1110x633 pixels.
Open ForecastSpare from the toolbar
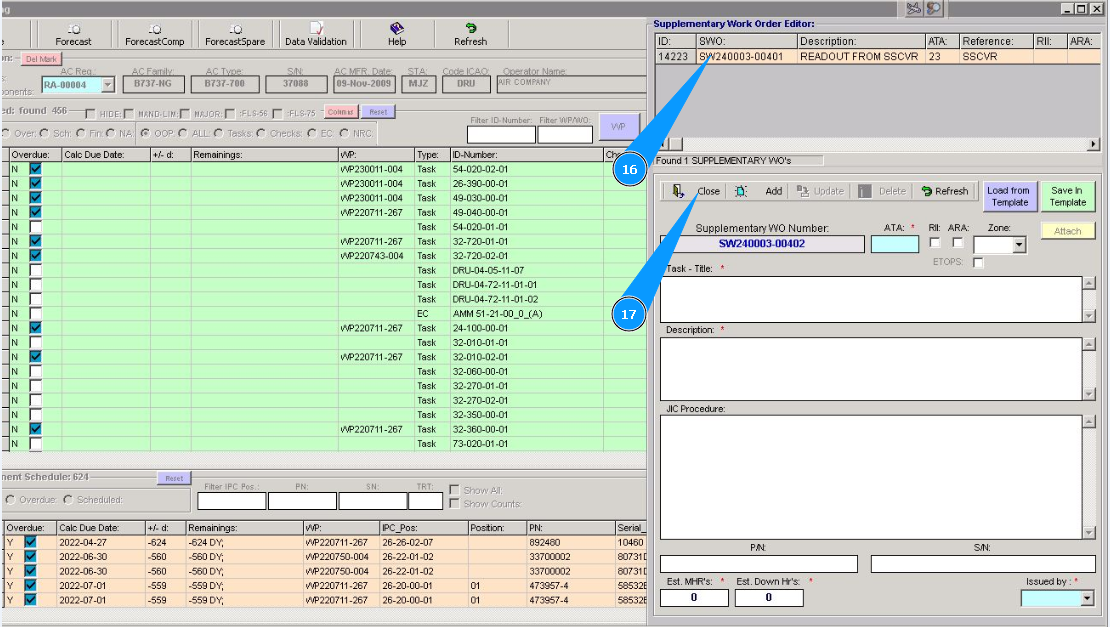coord(235,35)
